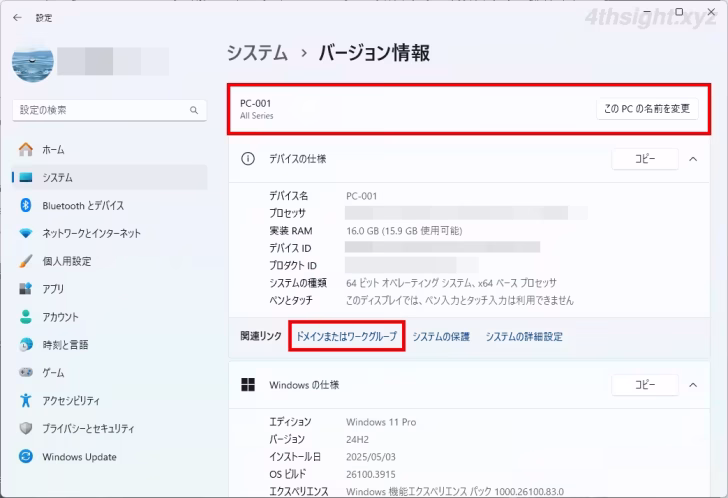Open ホーム in the sidebar

click(110, 149)
